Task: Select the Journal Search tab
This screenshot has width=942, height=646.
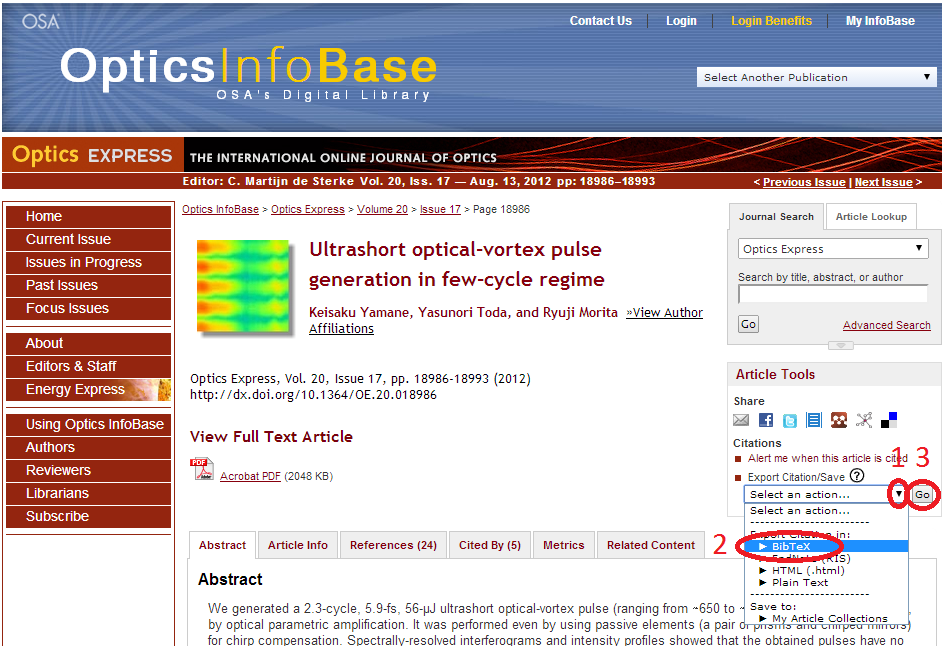Action: click(776, 216)
